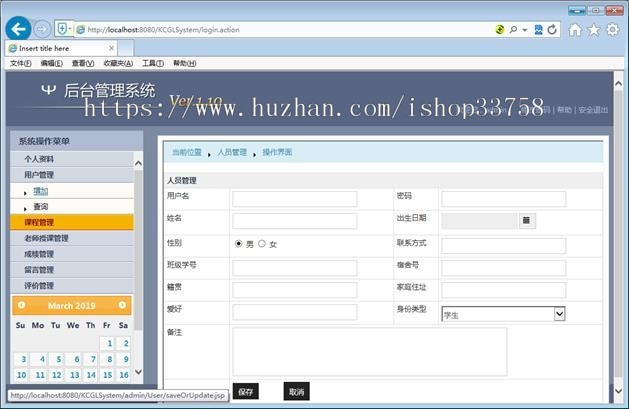This screenshot has width=629, height=409.
Task: Expand the 课程管理 sidebar section
Action: coord(72,222)
